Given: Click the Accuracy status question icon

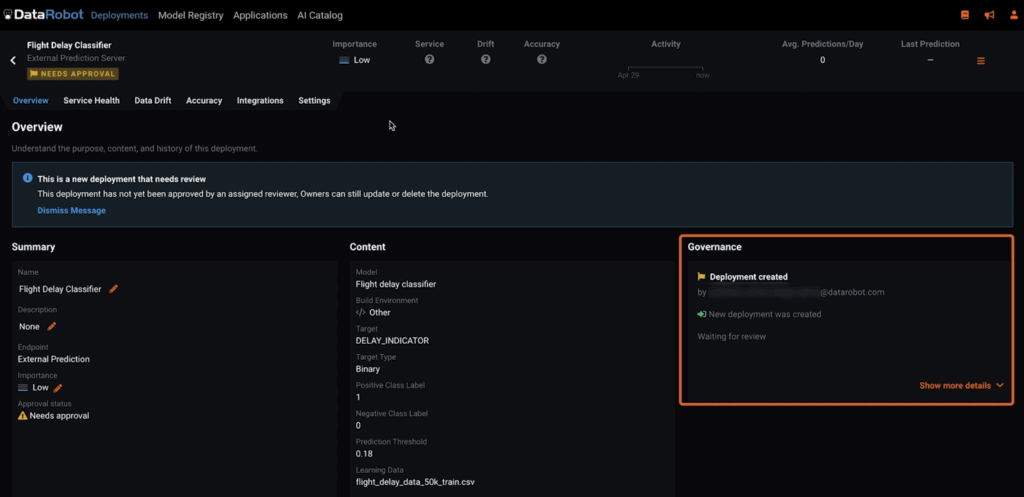Looking at the screenshot, I should [541, 59].
